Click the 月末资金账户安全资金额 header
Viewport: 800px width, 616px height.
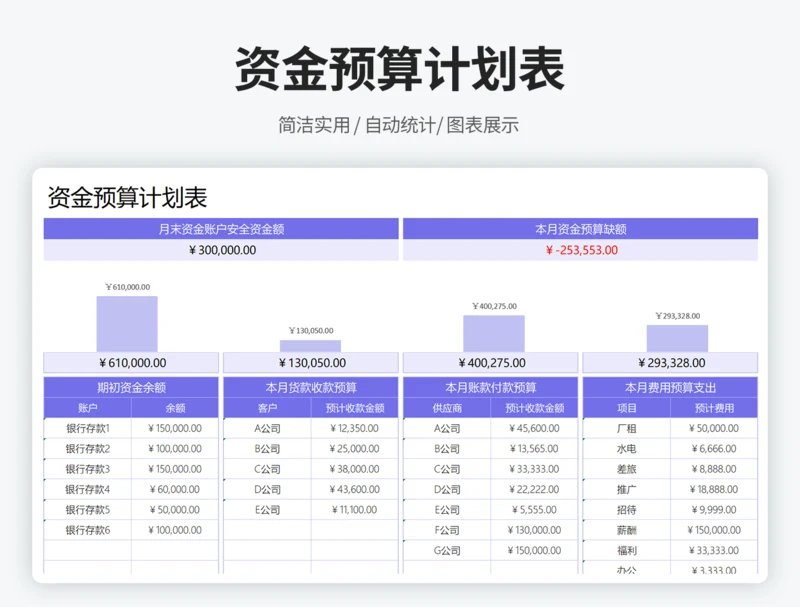(221, 229)
